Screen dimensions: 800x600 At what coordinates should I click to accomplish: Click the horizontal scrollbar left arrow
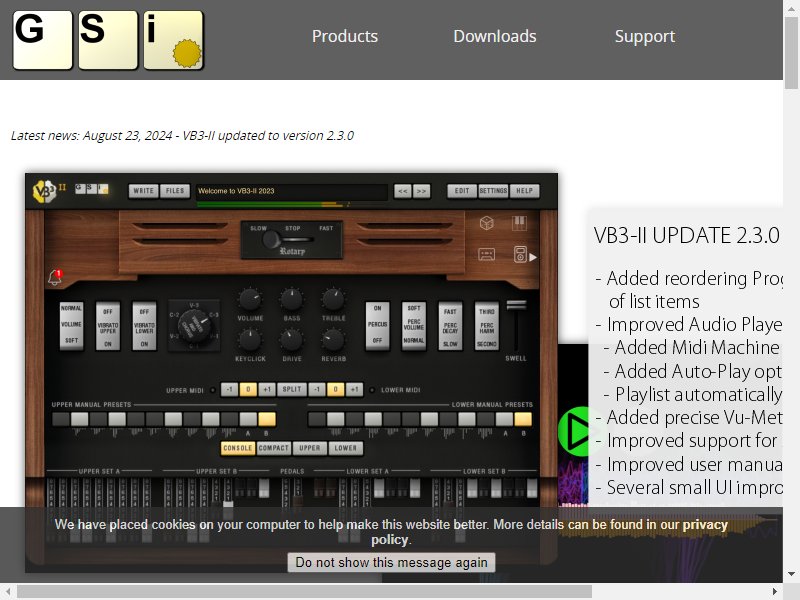point(8,591)
